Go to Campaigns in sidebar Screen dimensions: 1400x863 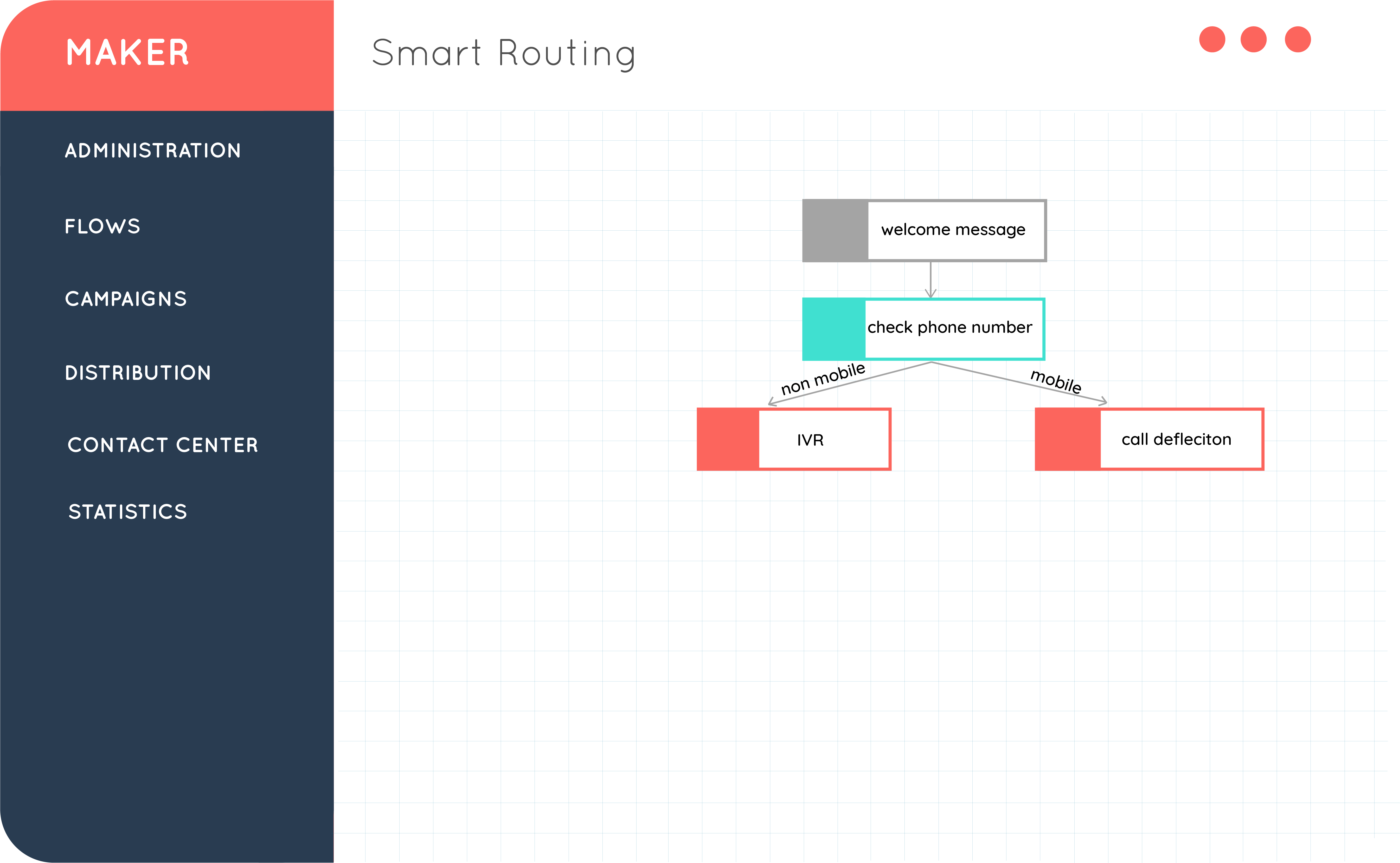point(126,299)
